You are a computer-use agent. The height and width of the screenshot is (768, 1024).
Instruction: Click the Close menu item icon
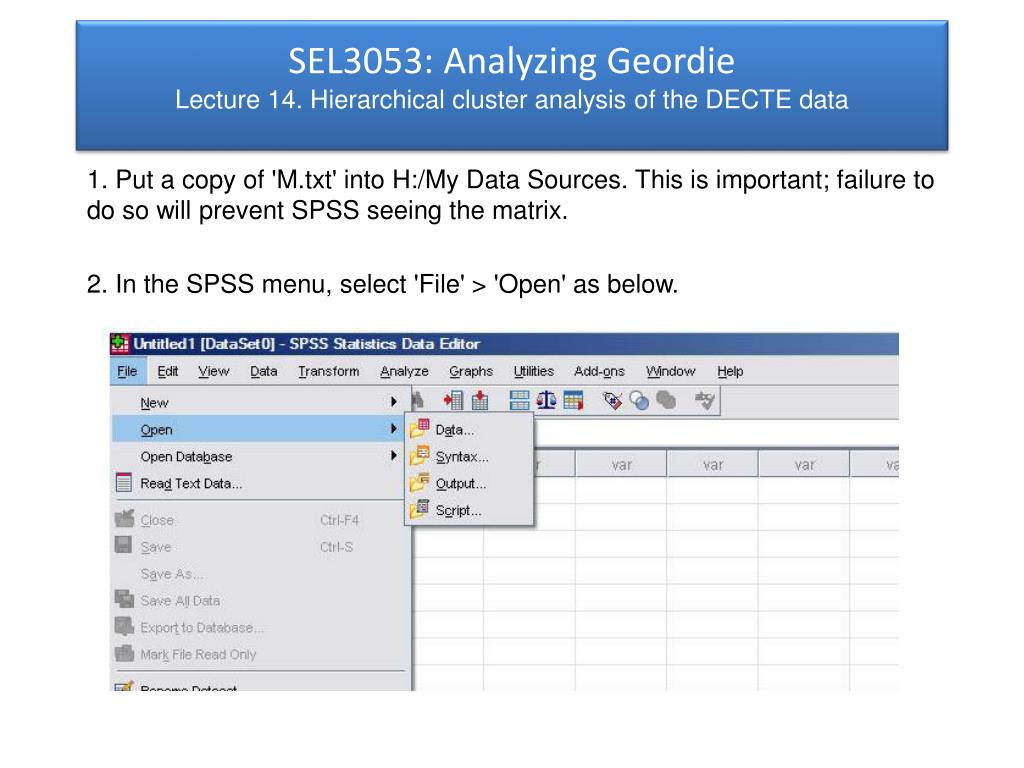(124, 519)
